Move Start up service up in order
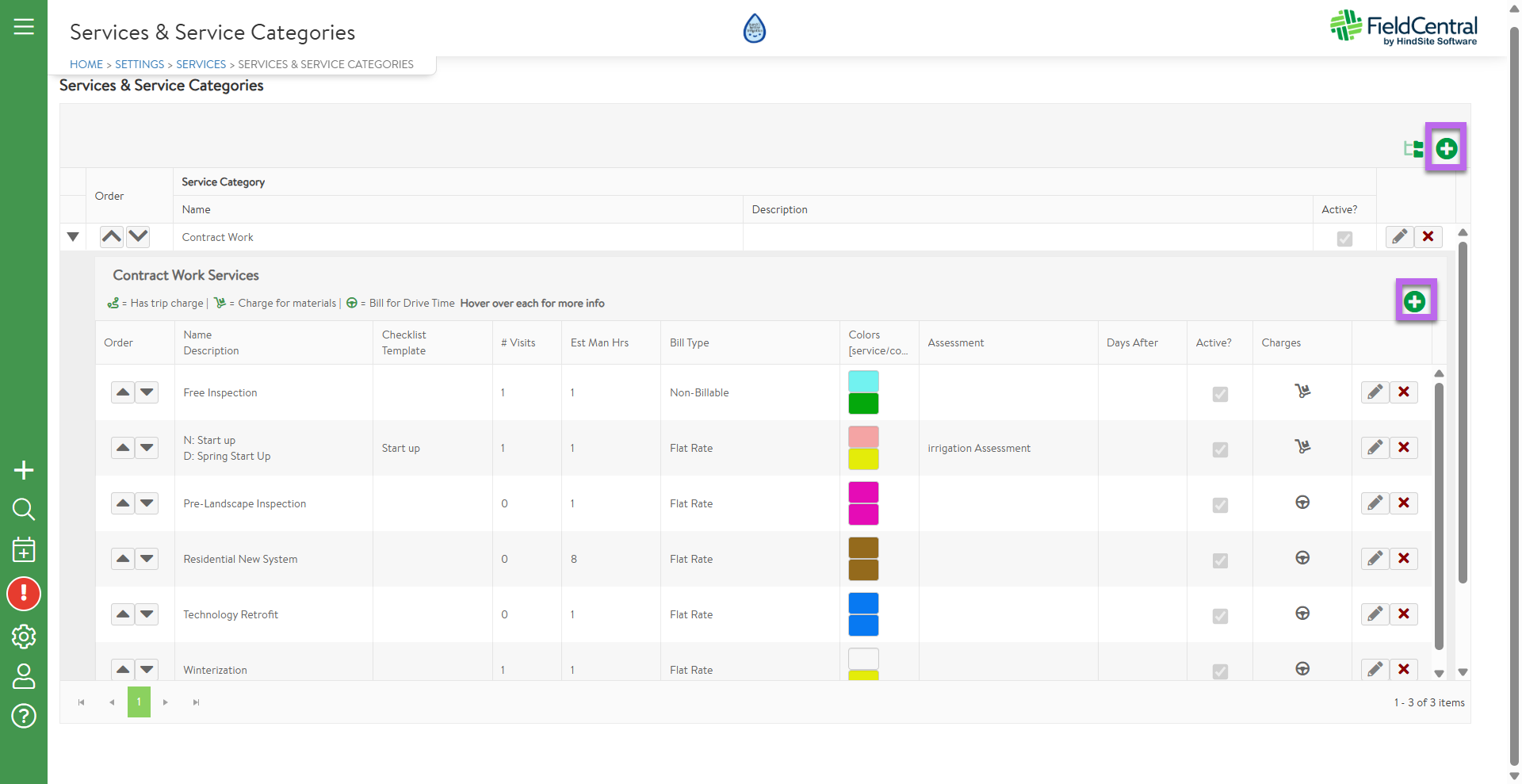This screenshot has height=784, width=1522. tap(123, 448)
